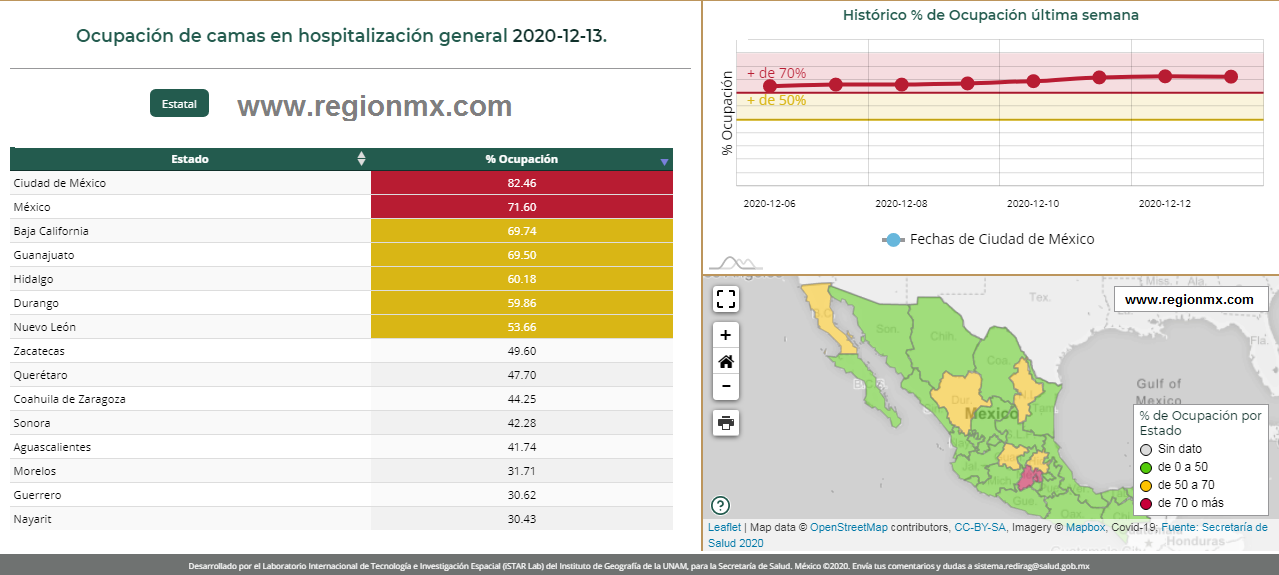Viewport: 1279px width, 575px height.
Task: Click the Estatal button
Action: click(x=179, y=103)
